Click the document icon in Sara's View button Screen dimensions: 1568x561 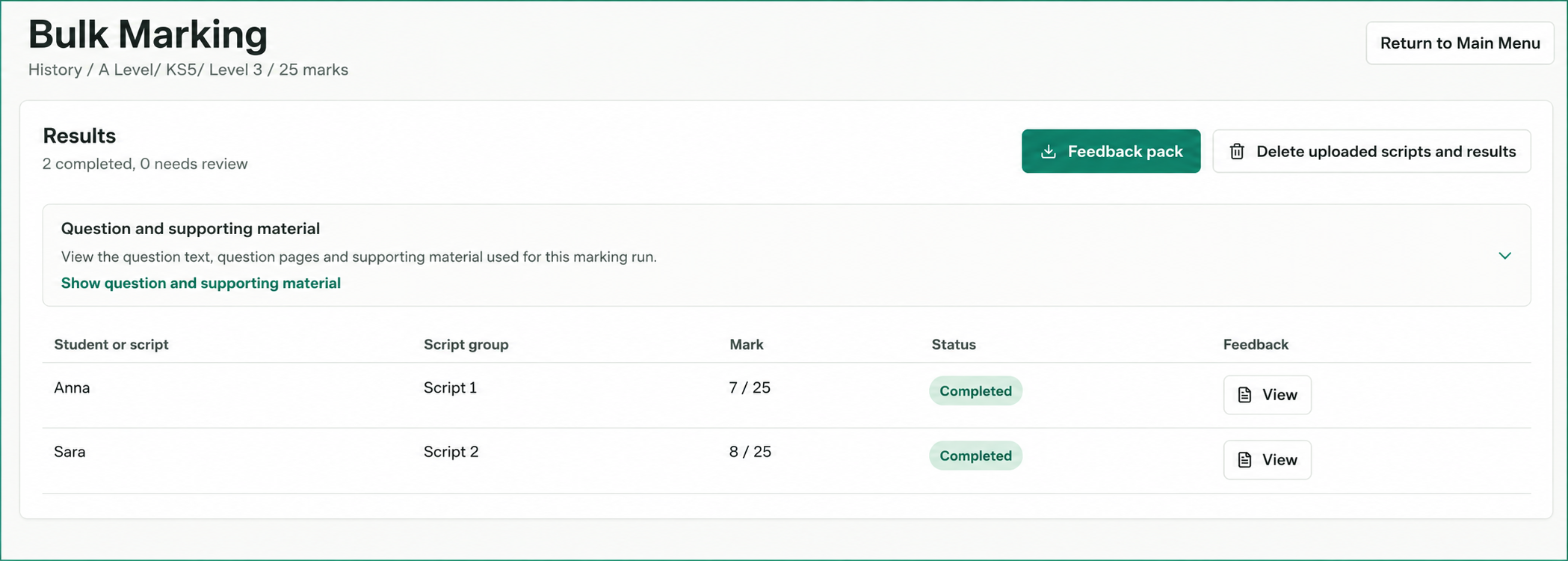(1244, 460)
